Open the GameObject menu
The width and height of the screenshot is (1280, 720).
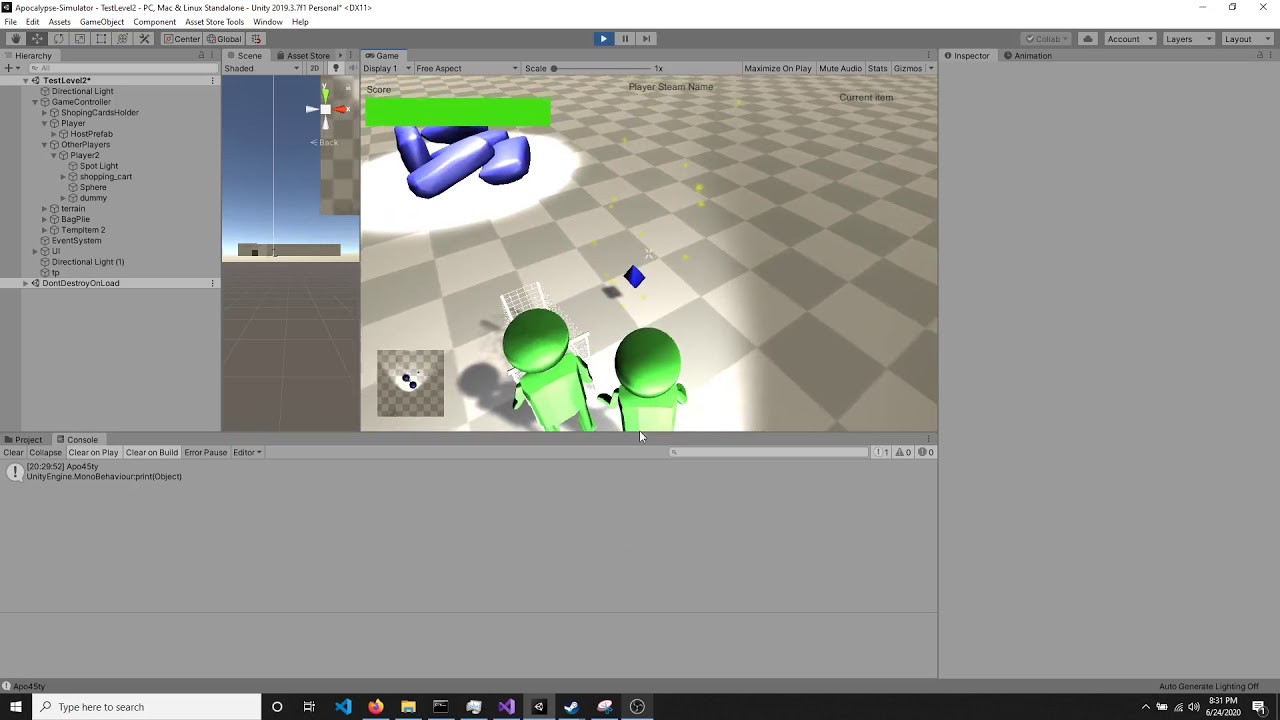101,22
